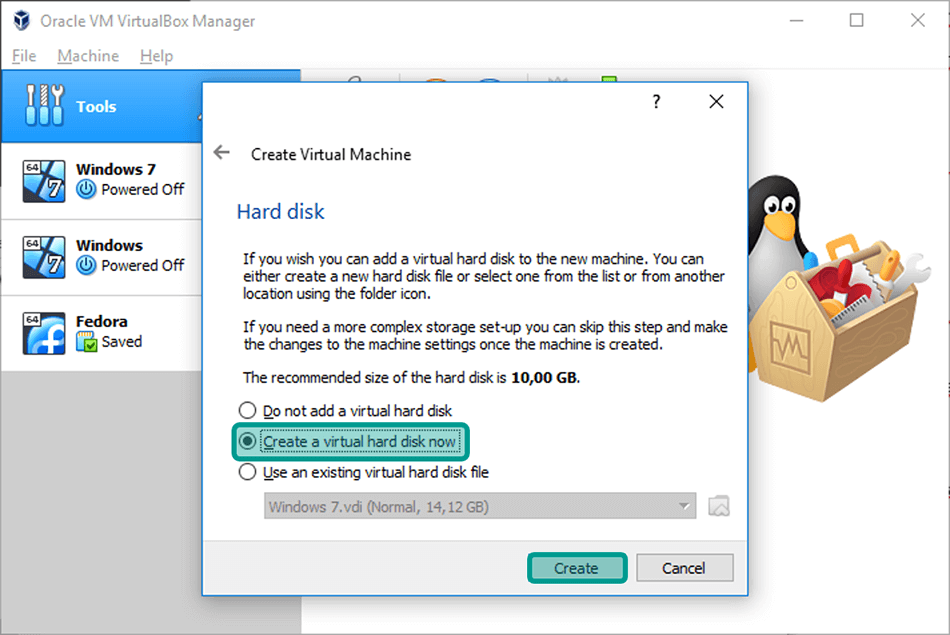This screenshot has height=635, width=950.
Task: Click the choose disk file folder icon
Action: 719,506
